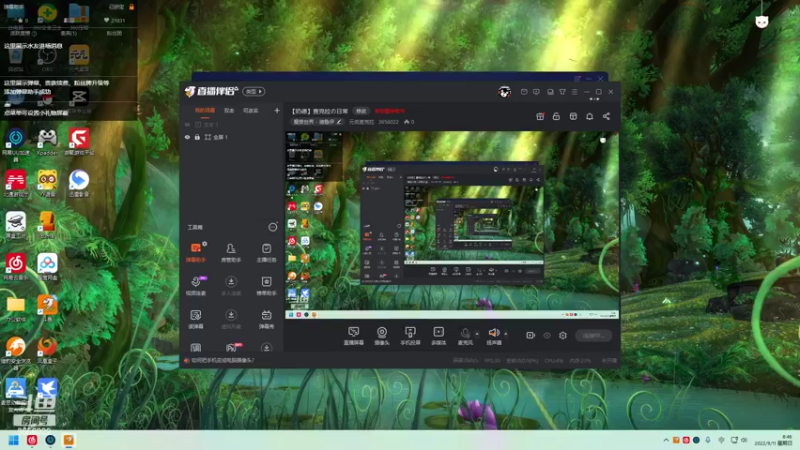Switch to the third scene tab
The height and width of the screenshot is (450, 800).
click(251, 111)
